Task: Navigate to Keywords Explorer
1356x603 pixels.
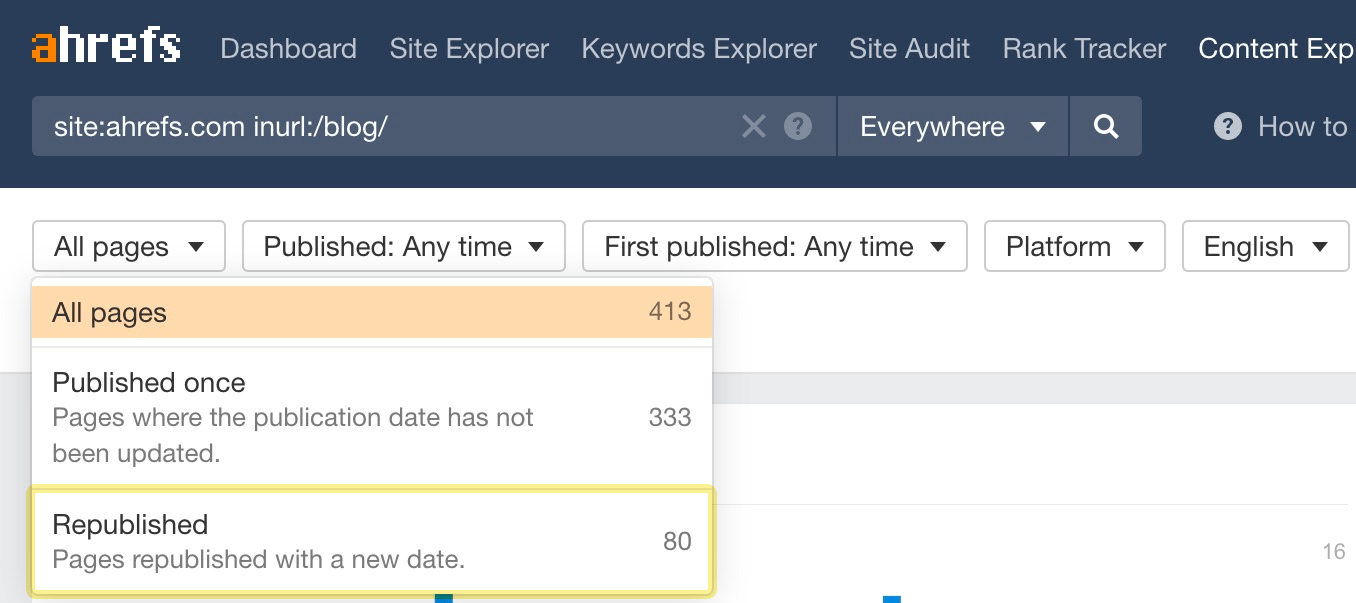Action: click(699, 48)
